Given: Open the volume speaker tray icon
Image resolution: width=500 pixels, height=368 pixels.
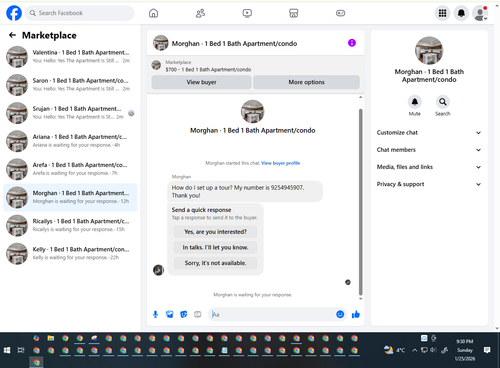Looking at the screenshot, I should pyautogui.click(x=433, y=350).
